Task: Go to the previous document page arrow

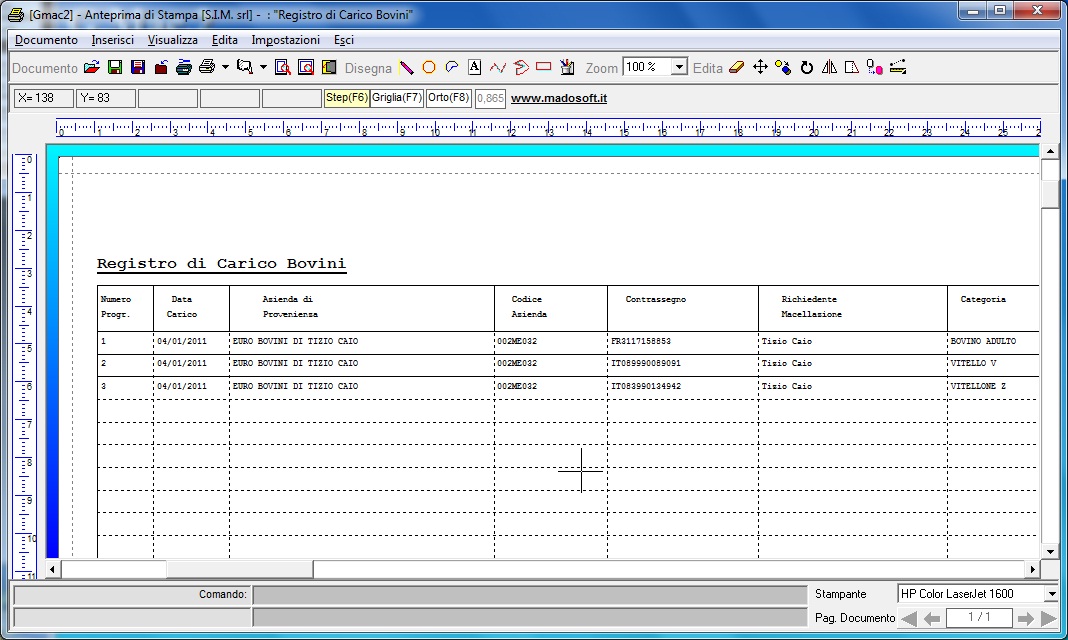Action: (x=932, y=618)
